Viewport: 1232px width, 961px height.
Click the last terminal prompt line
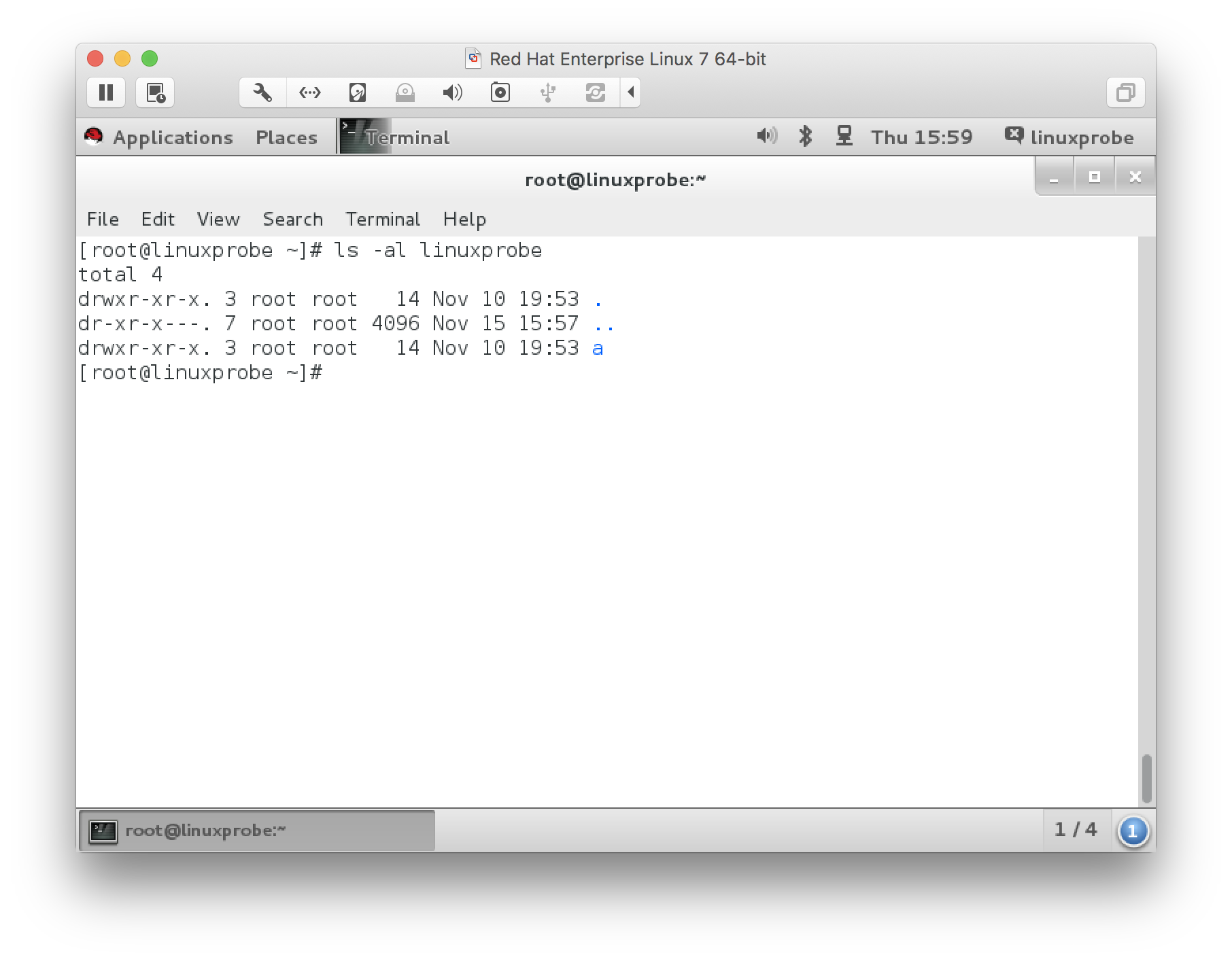[x=201, y=373]
